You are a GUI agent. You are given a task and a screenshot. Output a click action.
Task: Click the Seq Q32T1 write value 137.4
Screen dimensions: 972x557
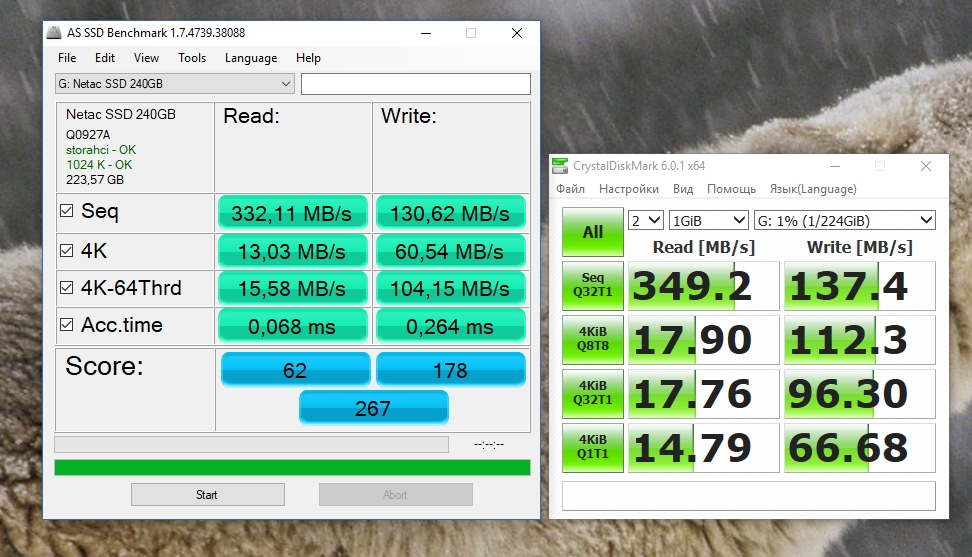point(860,286)
